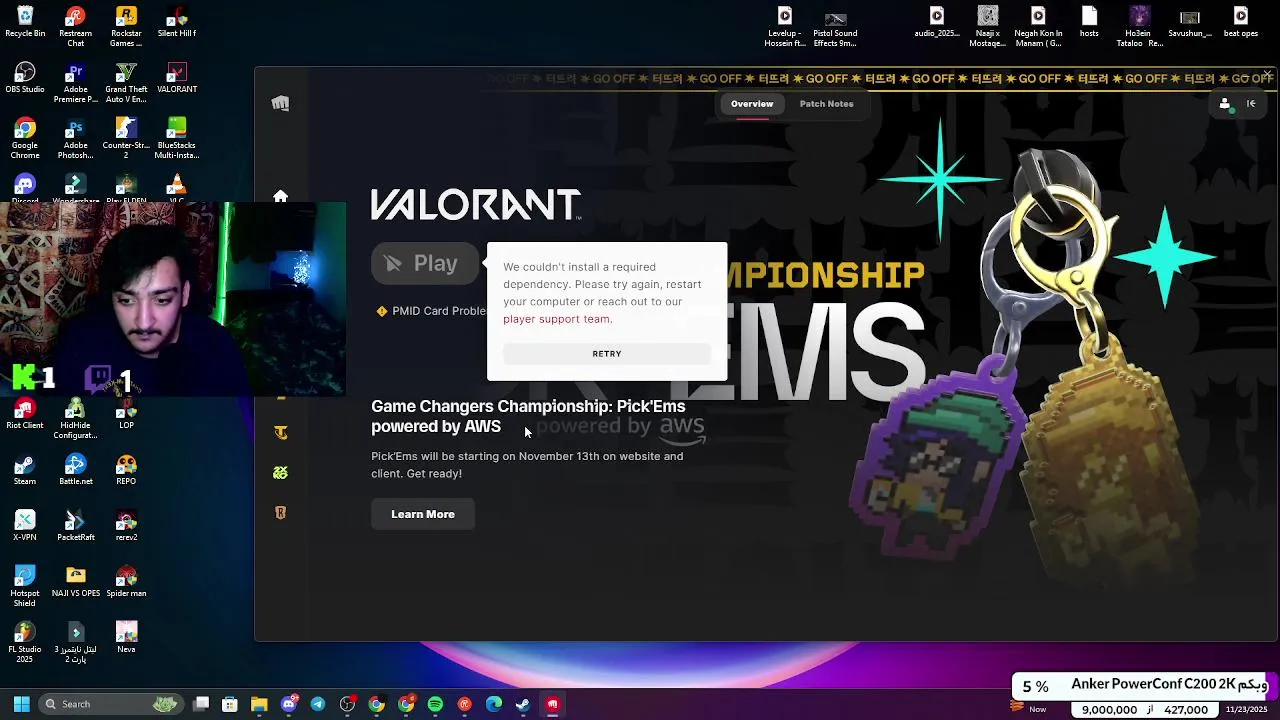The width and height of the screenshot is (1280, 720).
Task: Open the player support team link
Action: [557, 319]
